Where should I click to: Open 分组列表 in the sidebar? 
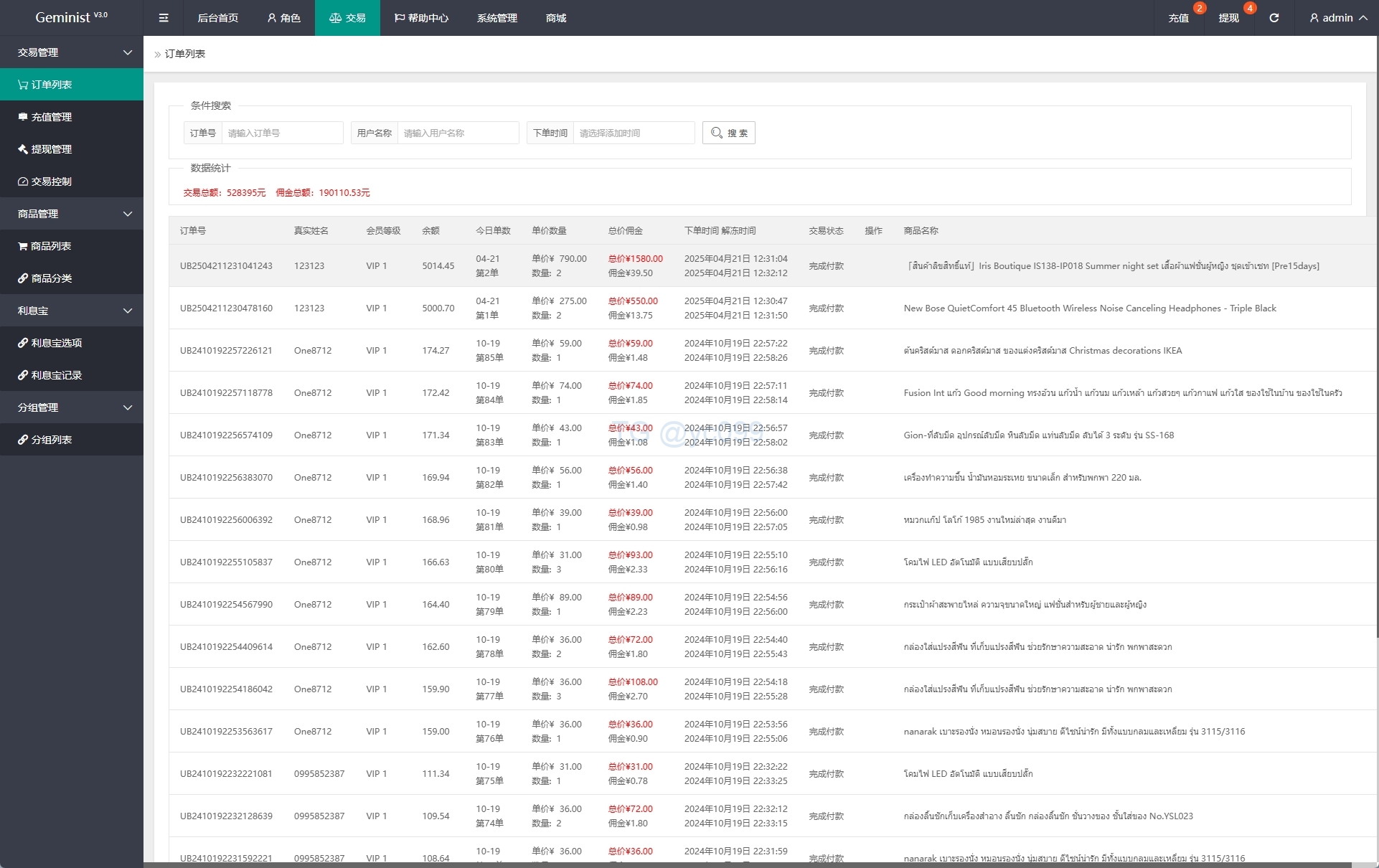click(x=51, y=440)
